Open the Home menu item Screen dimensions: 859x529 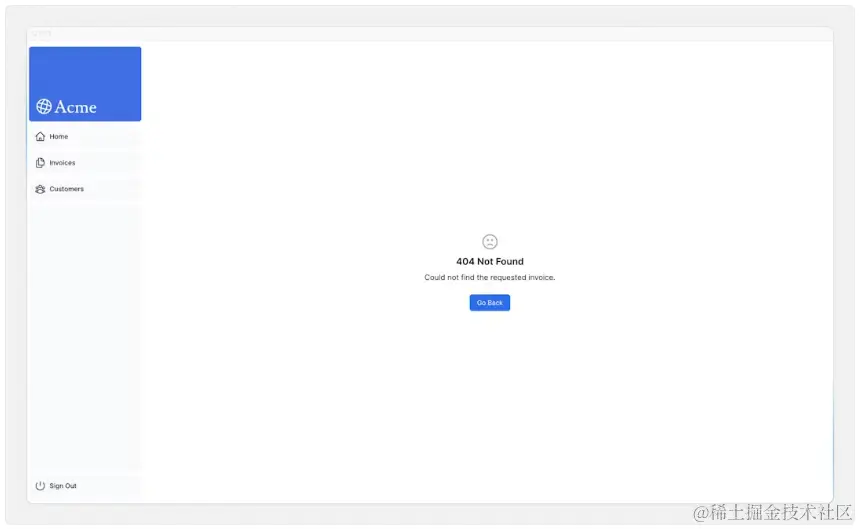tap(85, 136)
